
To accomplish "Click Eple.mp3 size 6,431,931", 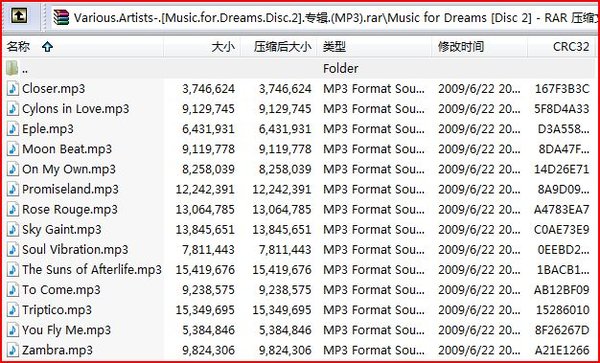I will coord(209,129).
